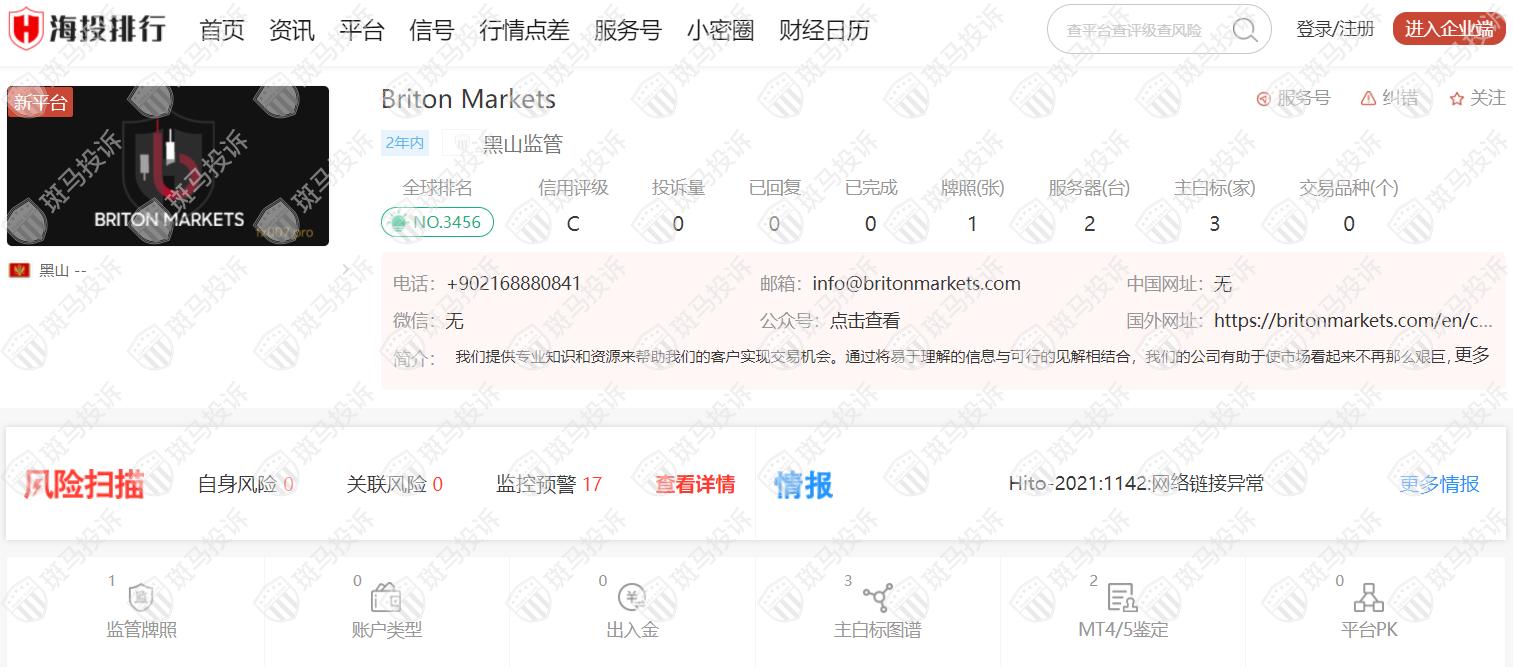This screenshot has height=667, width=1513.
Task: Expand description with 更多
Action: tap(1472, 355)
